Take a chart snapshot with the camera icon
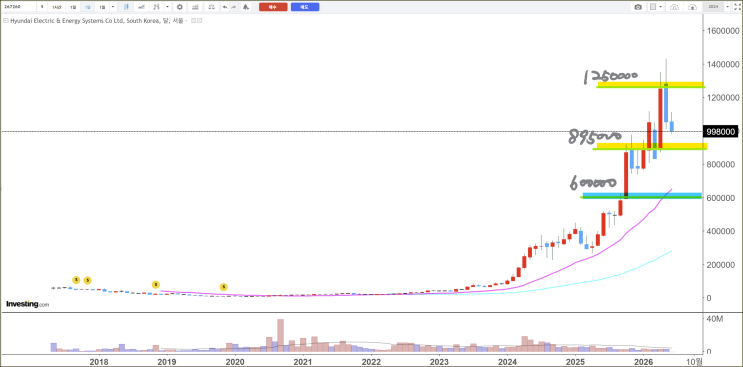 pyautogui.click(x=638, y=7)
